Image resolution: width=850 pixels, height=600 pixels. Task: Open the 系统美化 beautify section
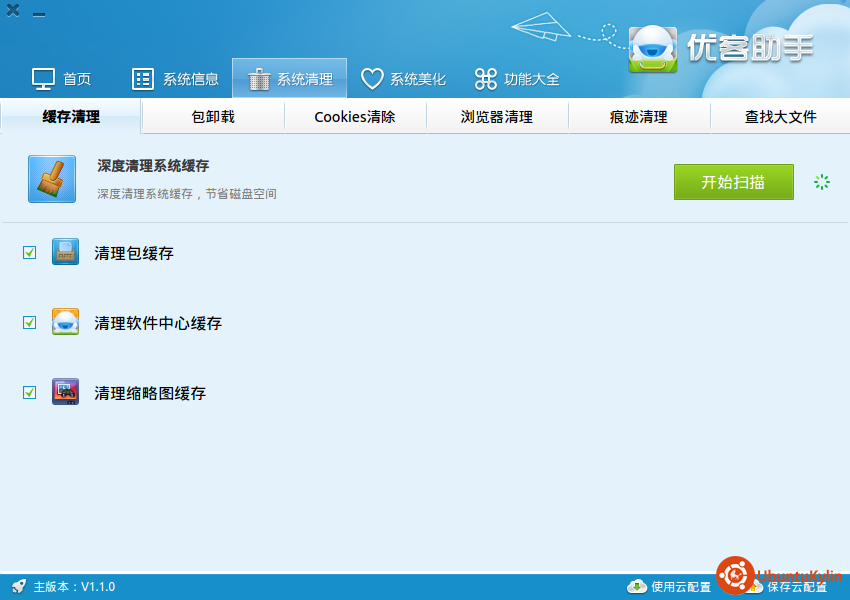click(403, 79)
